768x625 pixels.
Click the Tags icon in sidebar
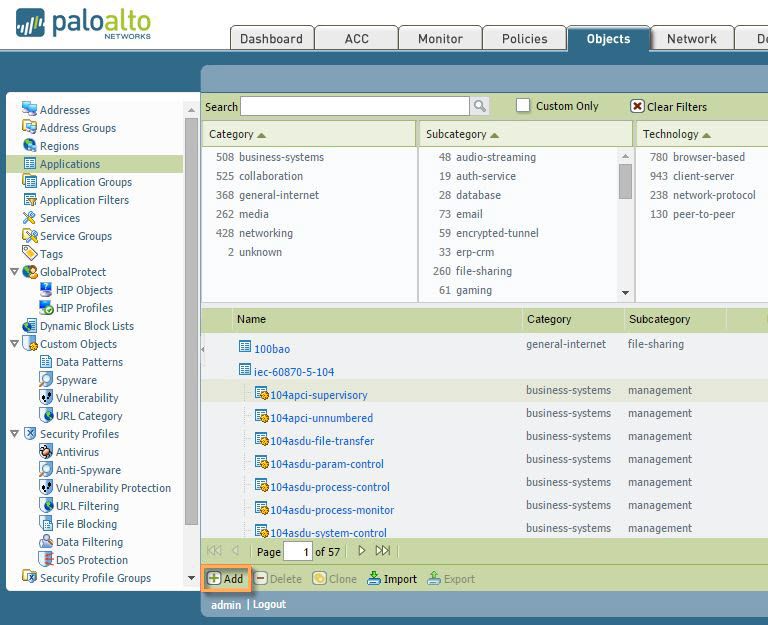pos(29,253)
